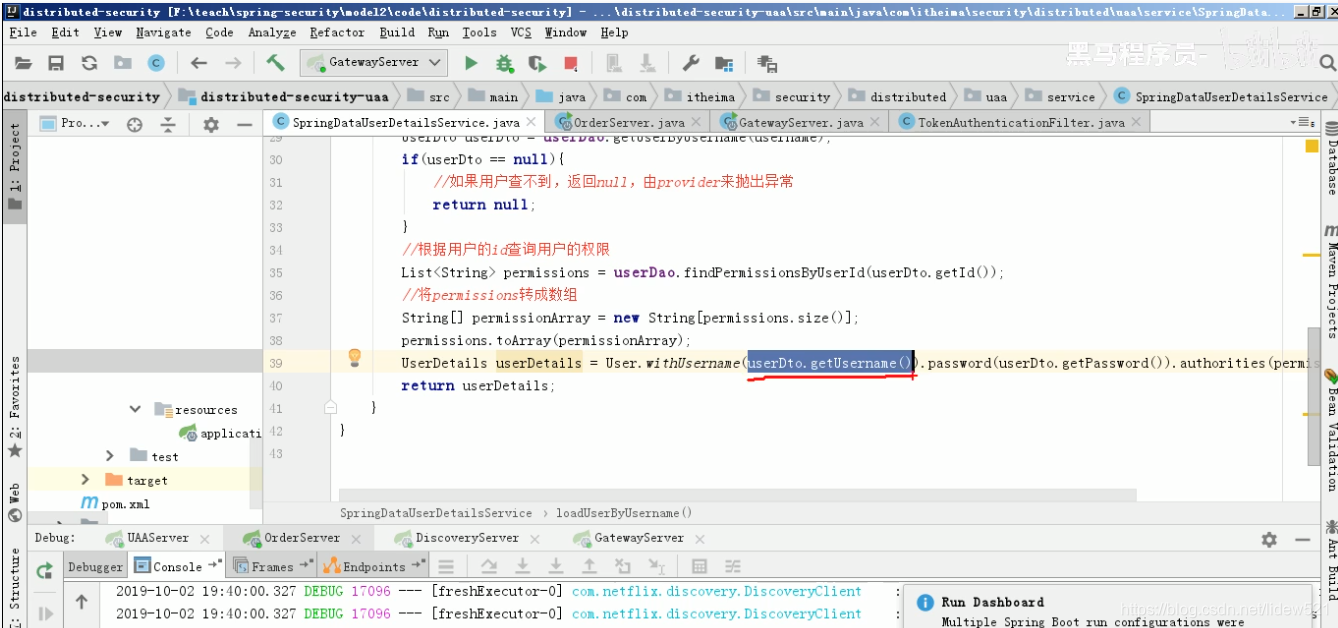Resume program in debug side toolbar

pyautogui.click(x=44, y=612)
